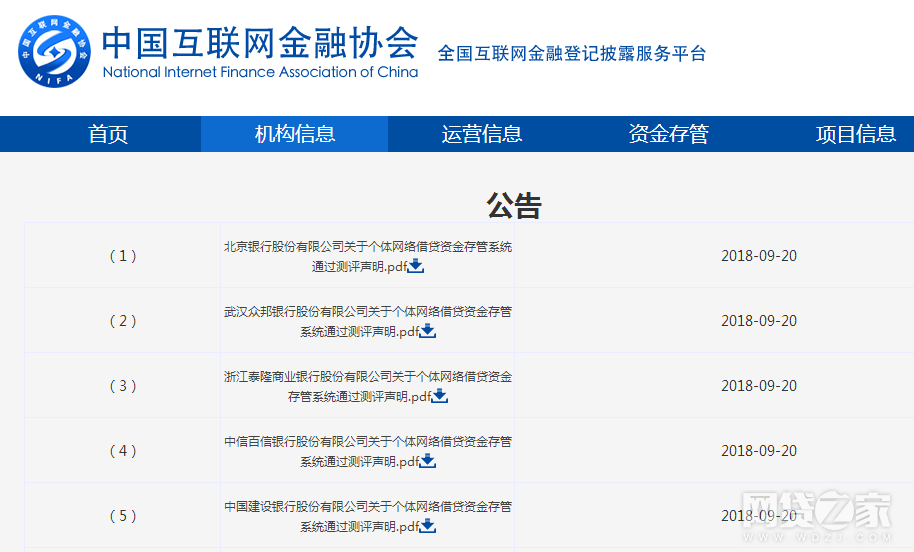Open the 武汉众邦银行股份有限公司 statement link

368,321
